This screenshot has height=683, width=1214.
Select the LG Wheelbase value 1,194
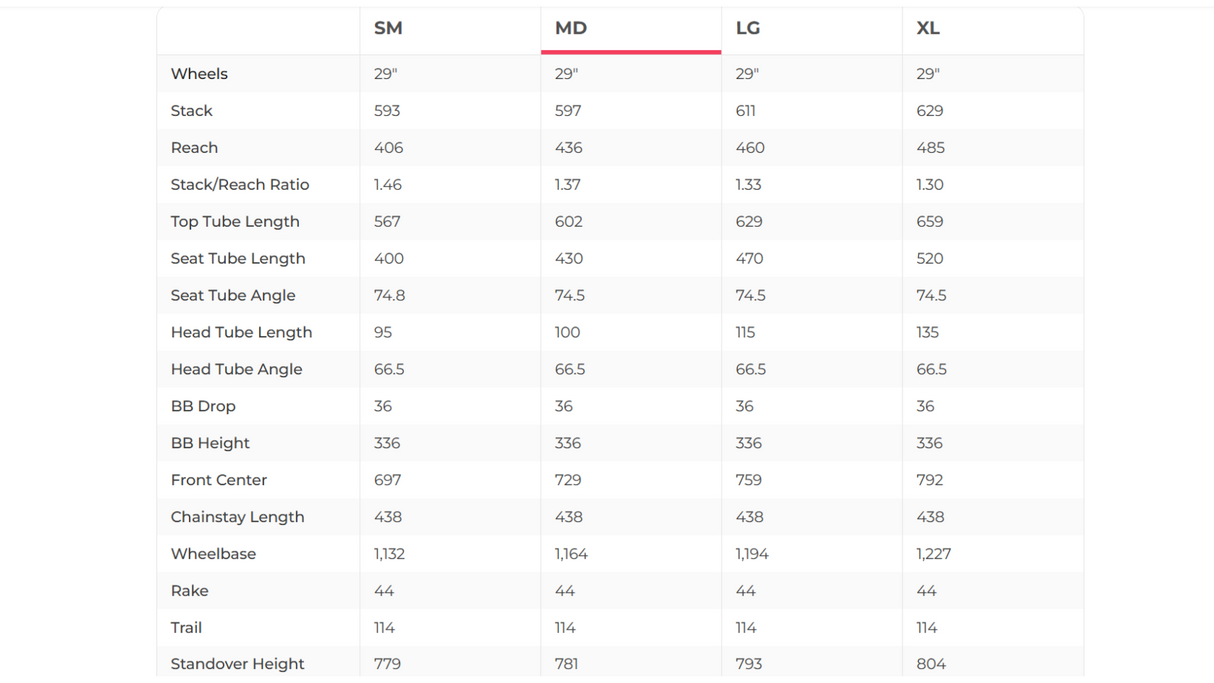[752, 555]
